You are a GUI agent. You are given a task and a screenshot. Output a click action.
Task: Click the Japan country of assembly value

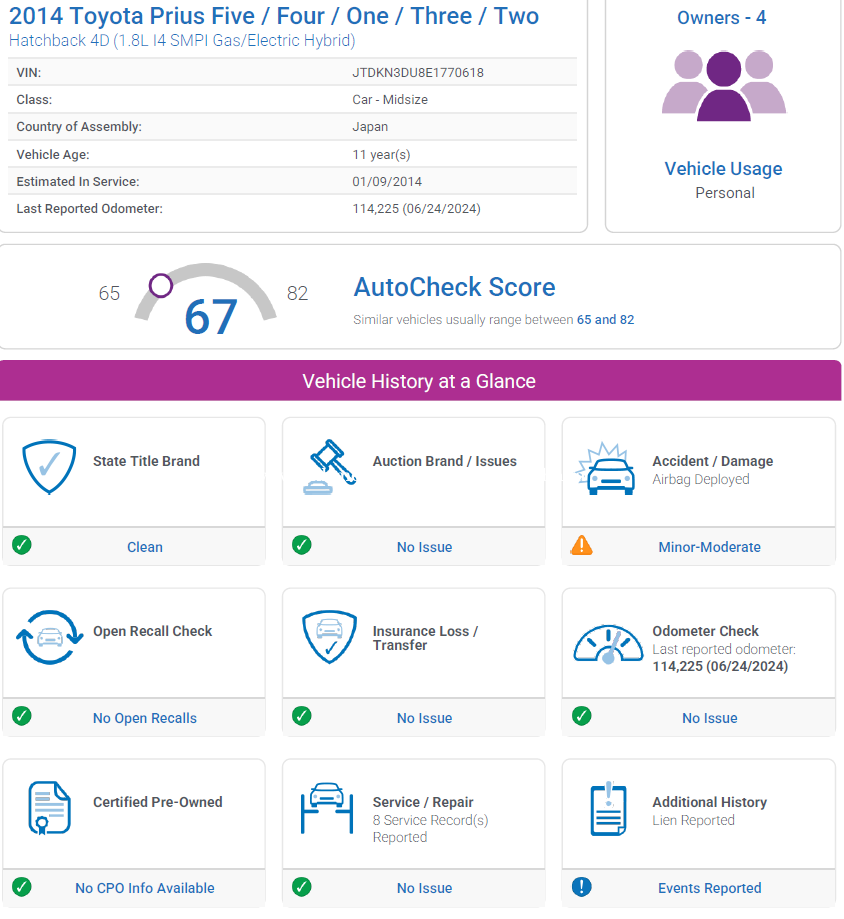pyautogui.click(x=370, y=127)
